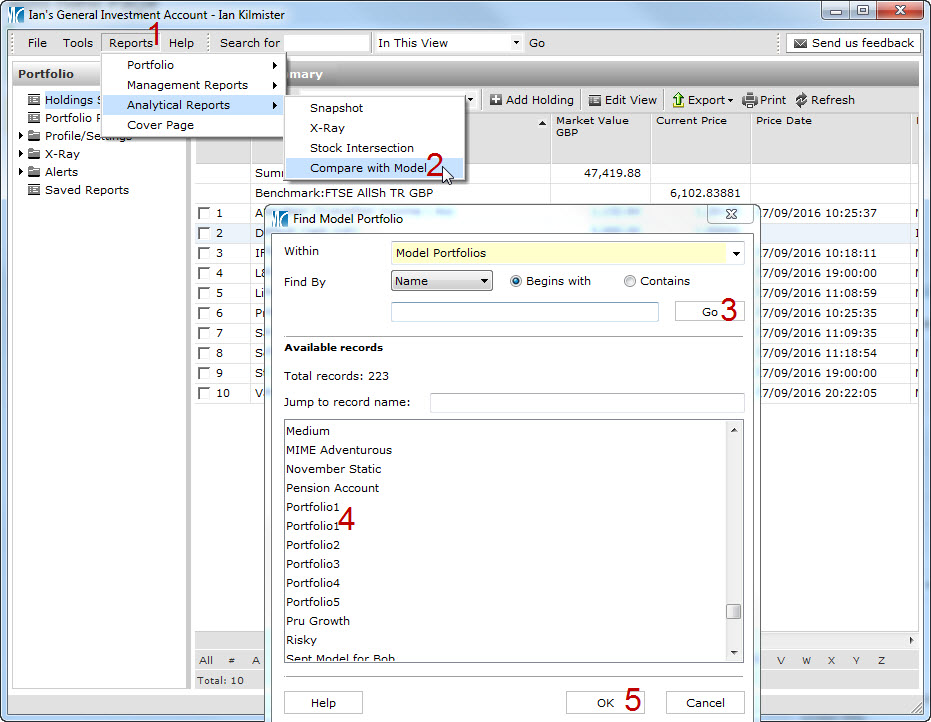The width and height of the screenshot is (931, 722).
Task: Click the Jump to record name field
Action: click(x=587, y=403)
